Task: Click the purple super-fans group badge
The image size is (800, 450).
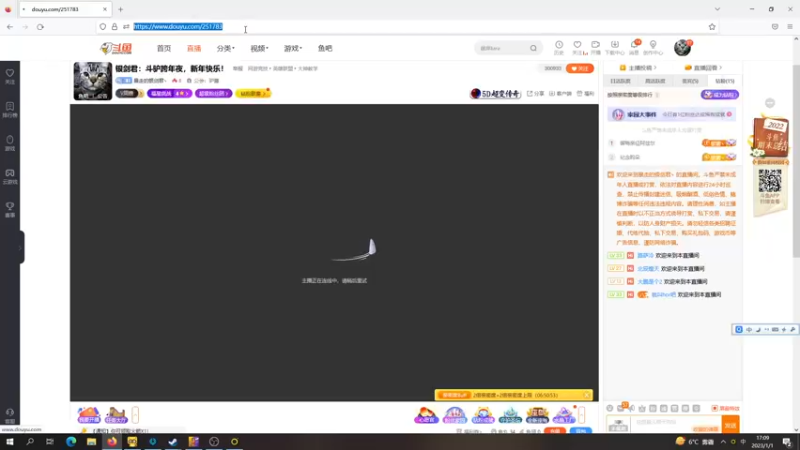Action: [x=213, y=93]
